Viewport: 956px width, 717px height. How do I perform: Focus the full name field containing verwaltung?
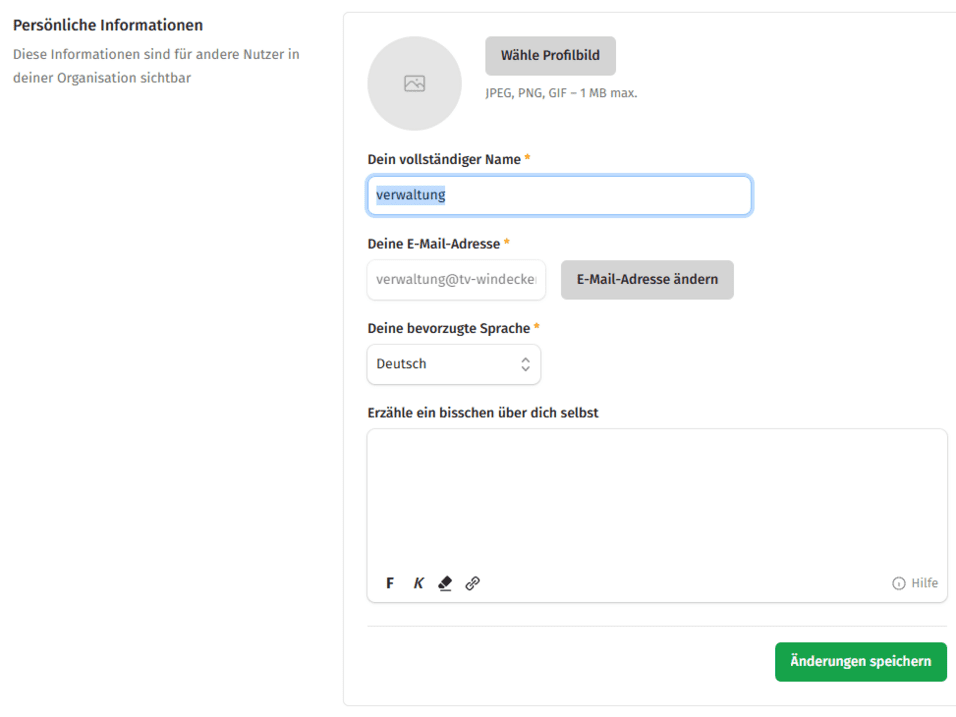pyautogui.click(x=559, y=196)
